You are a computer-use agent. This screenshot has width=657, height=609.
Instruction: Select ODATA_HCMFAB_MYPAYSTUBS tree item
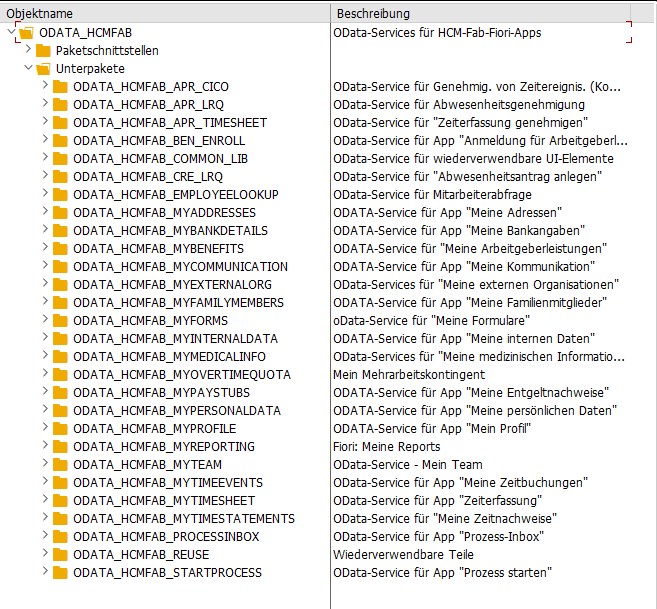[161, 393]
